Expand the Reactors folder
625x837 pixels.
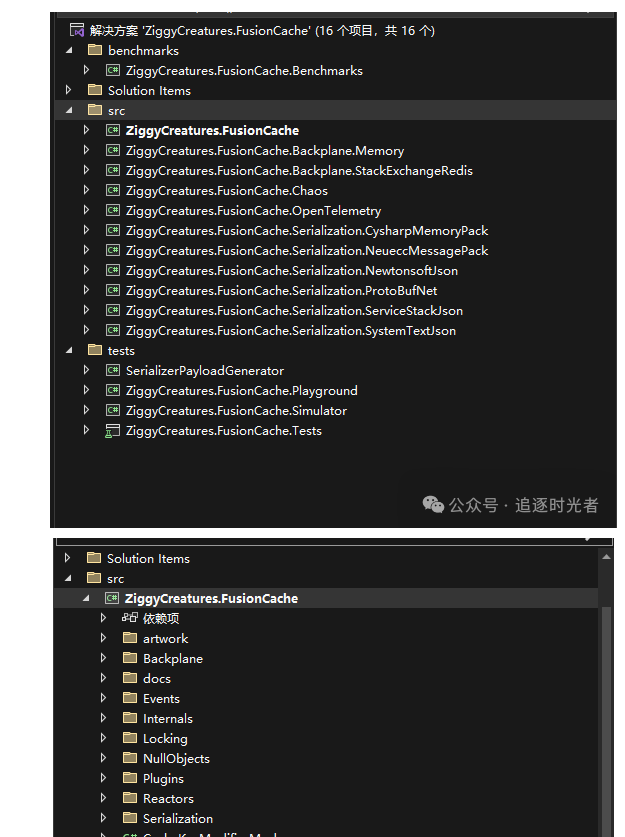tap(103, 798)
